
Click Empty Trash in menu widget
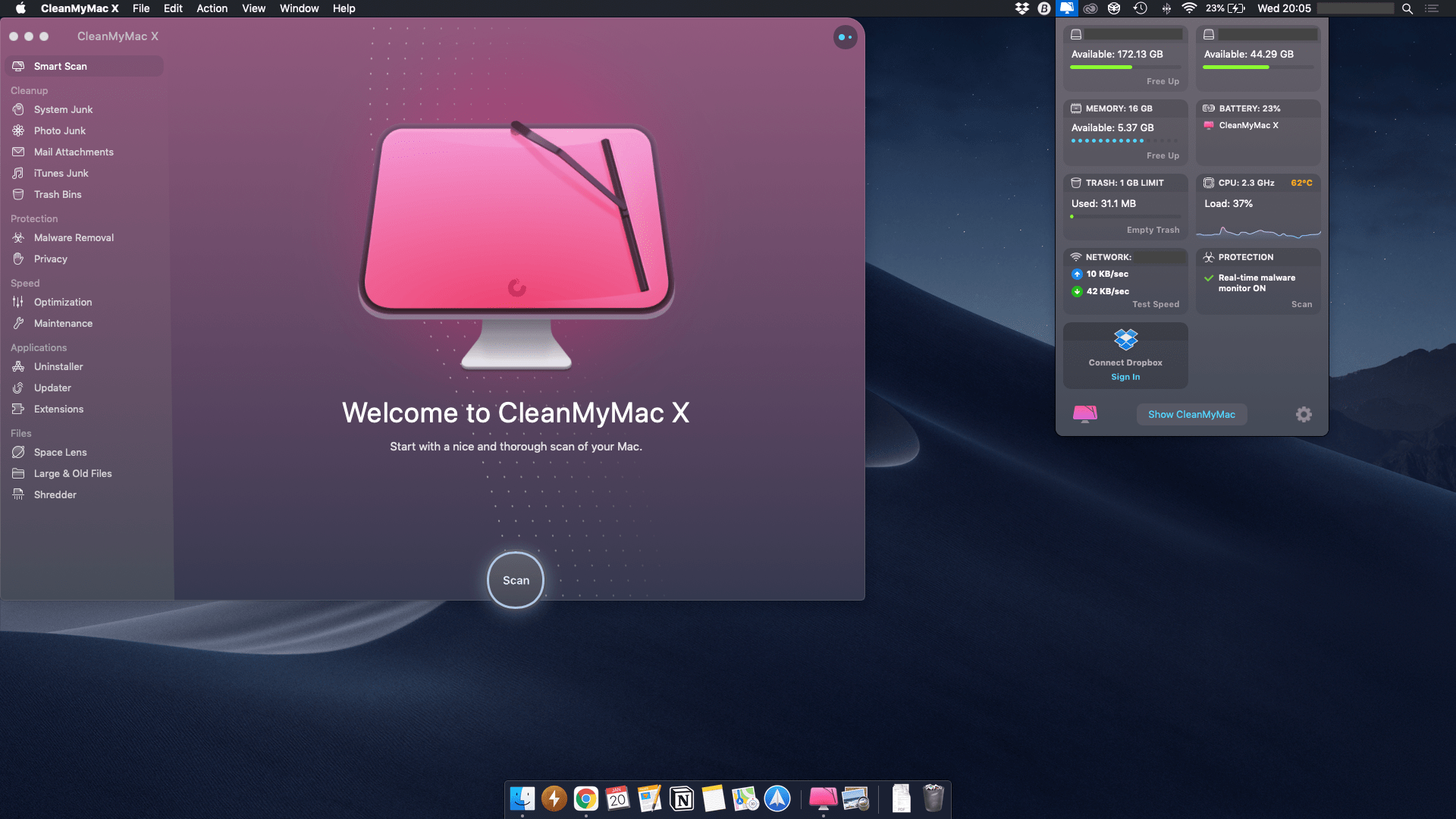1153,230
